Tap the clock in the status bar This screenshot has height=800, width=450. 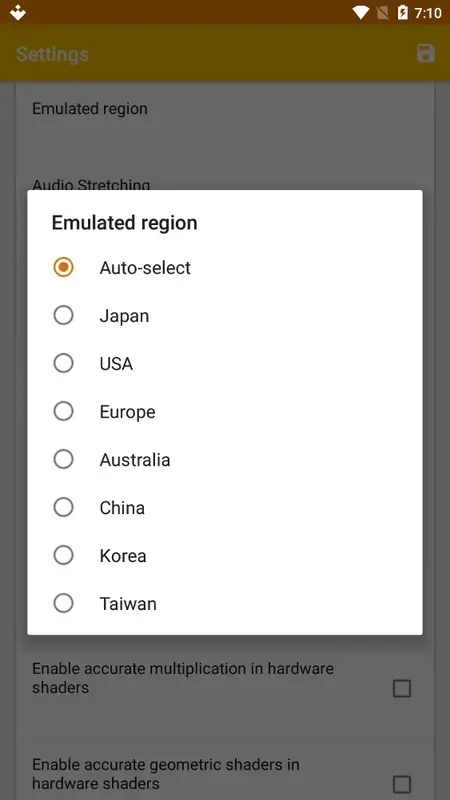[x=428, y=13]
